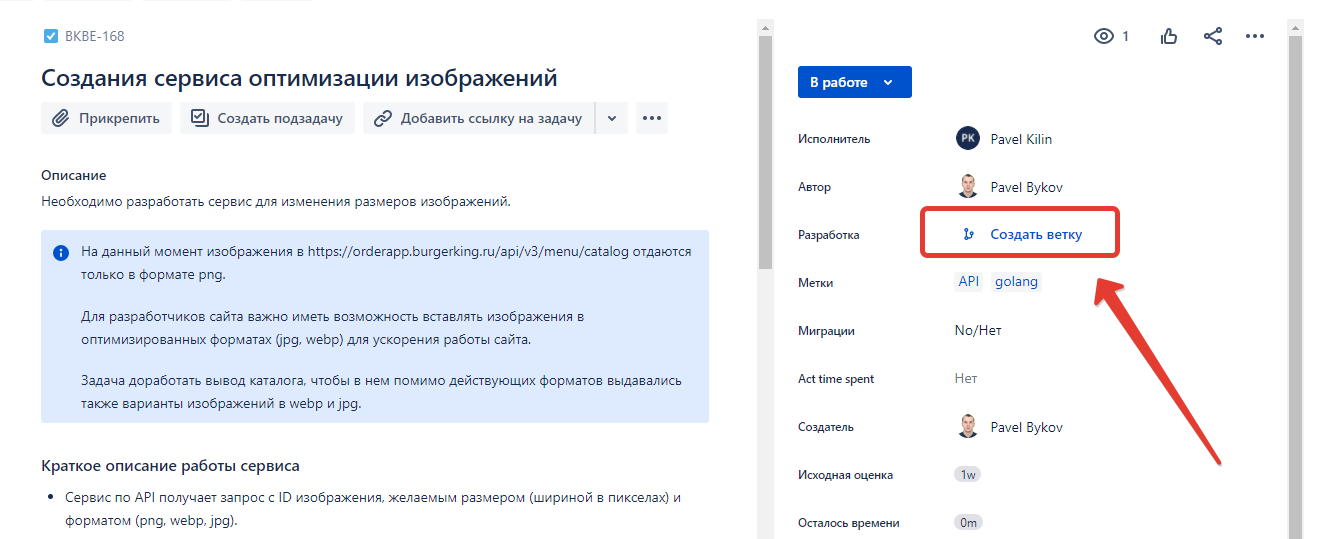Click the blue info icon in description panel
The height and width of the screenshot is (539, 1320).
(x=61, y=253)
